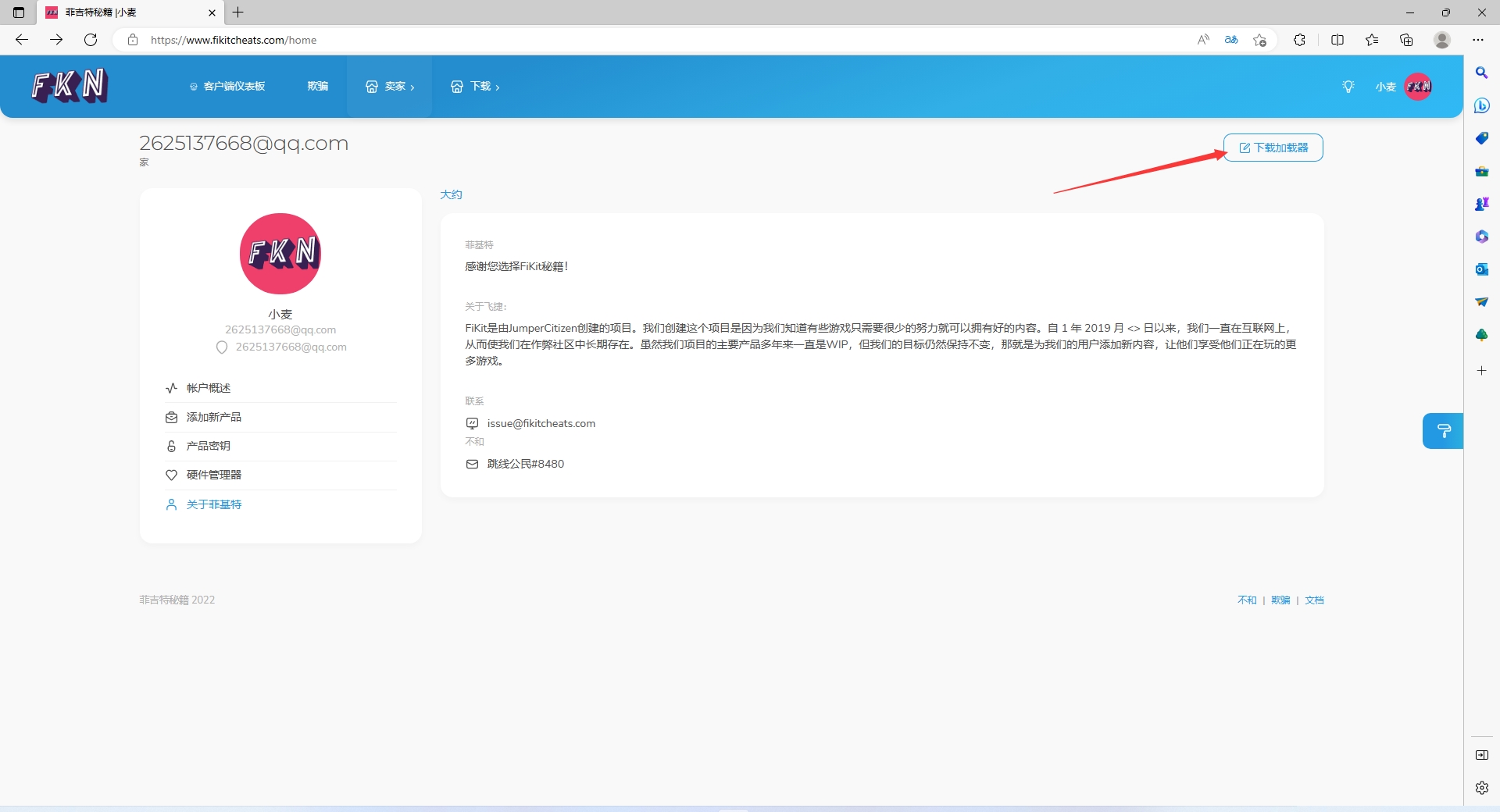Open browser settings and more menu

[1477, 40]
